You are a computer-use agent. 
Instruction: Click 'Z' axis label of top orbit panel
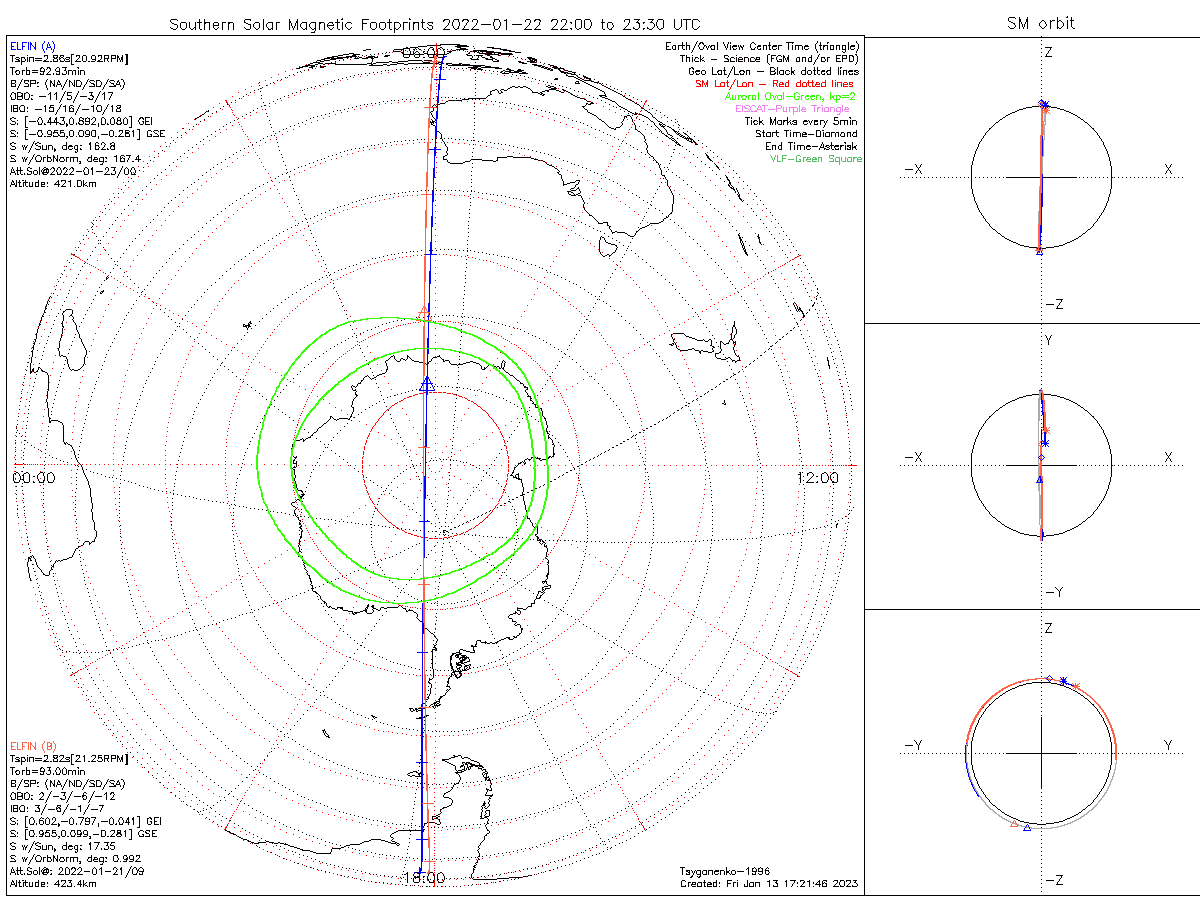1048,51
